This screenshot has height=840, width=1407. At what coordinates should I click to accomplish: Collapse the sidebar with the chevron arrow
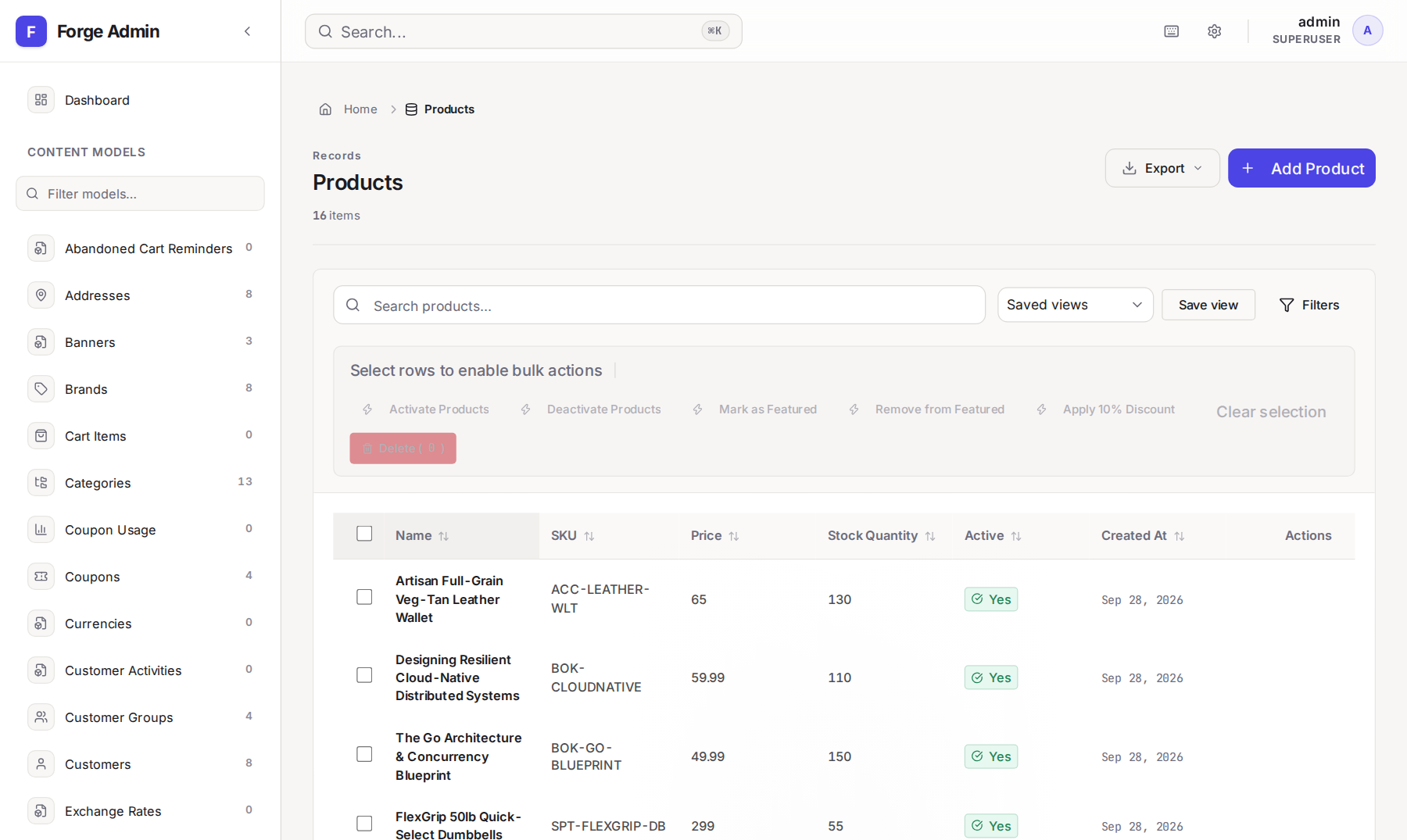[248, 31]
